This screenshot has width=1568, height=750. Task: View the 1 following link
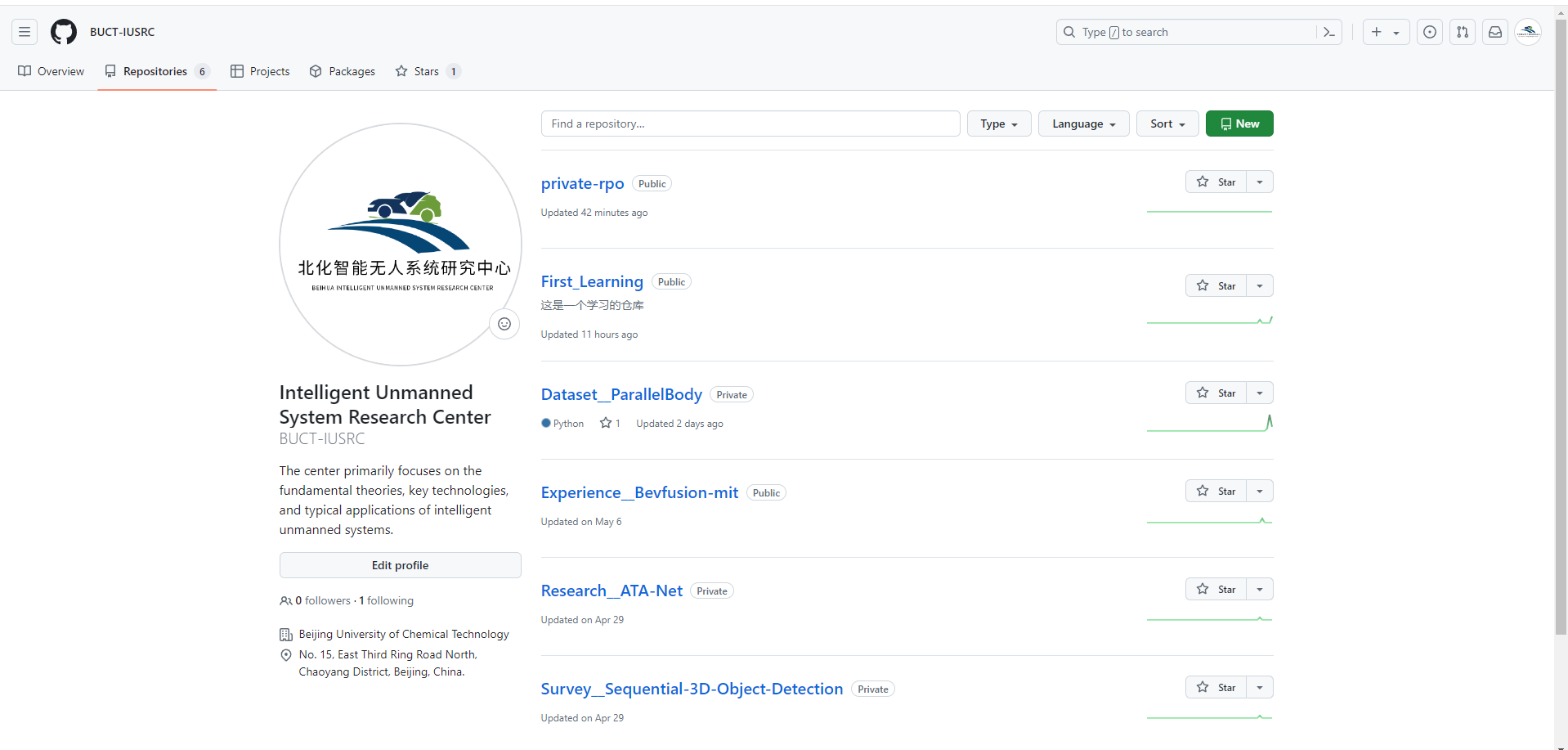[386, 600]
